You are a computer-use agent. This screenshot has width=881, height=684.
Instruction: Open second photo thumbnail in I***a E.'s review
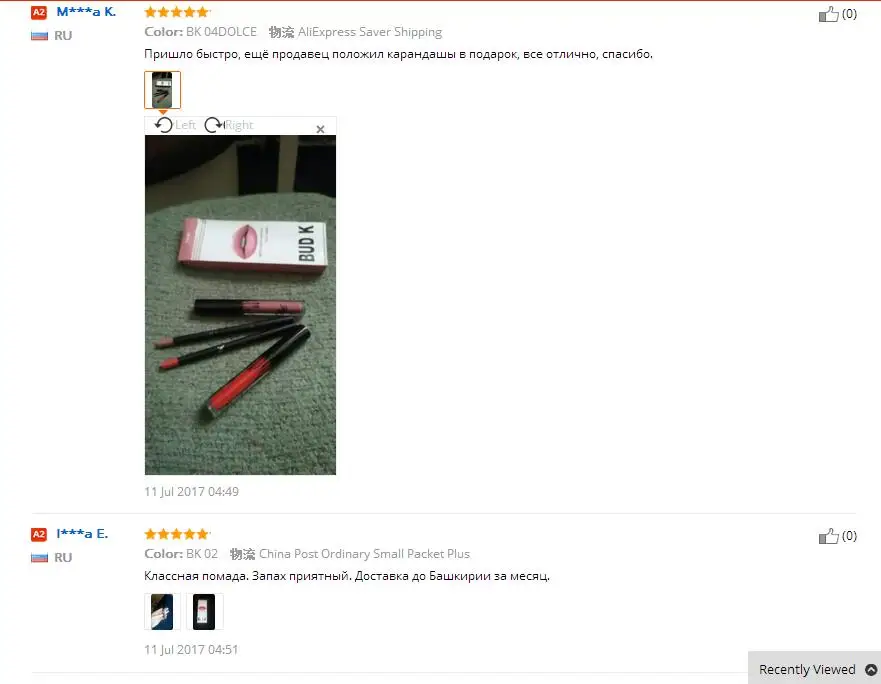[x=205, y=612]
